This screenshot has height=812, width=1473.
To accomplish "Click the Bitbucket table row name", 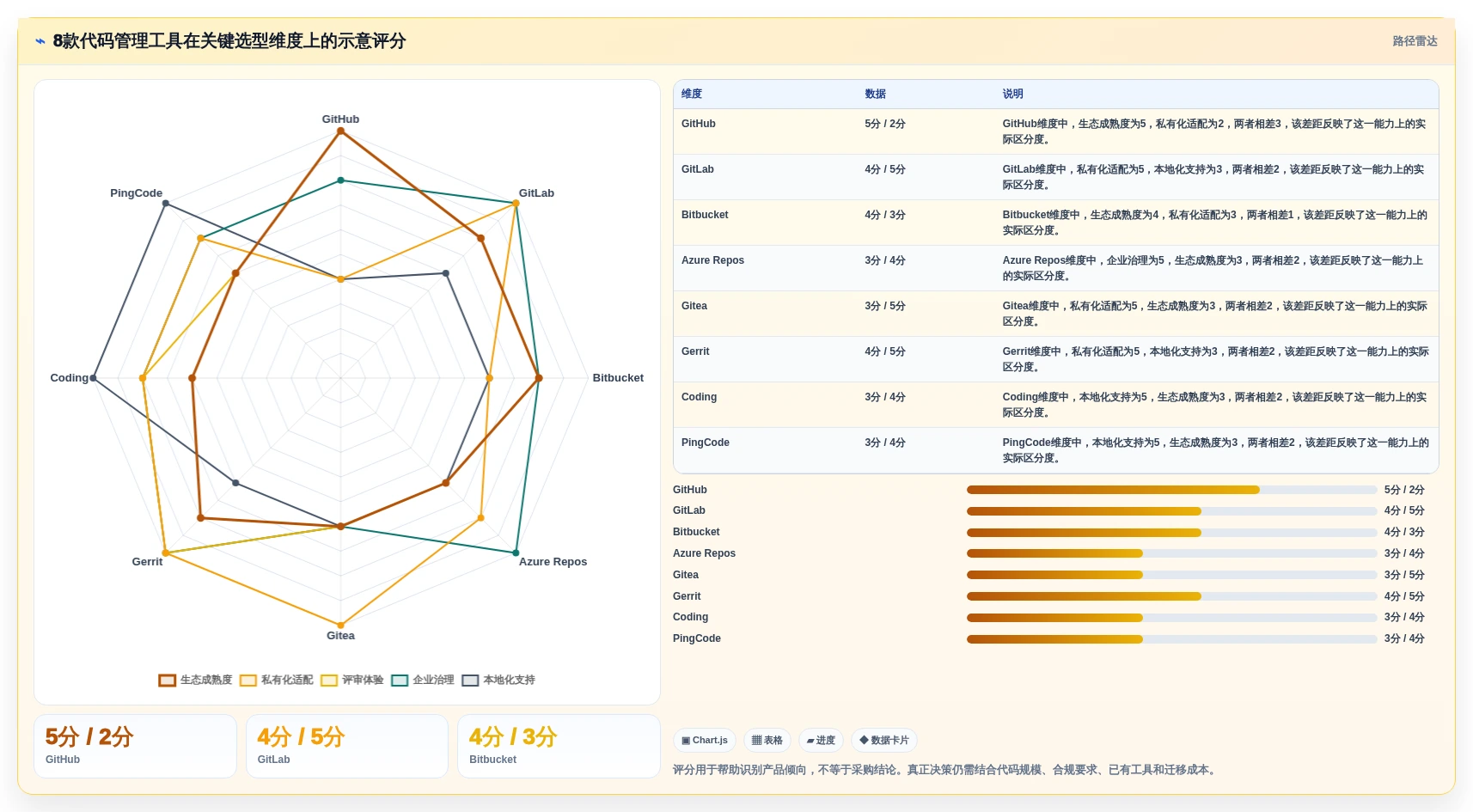I will [704, 215].
